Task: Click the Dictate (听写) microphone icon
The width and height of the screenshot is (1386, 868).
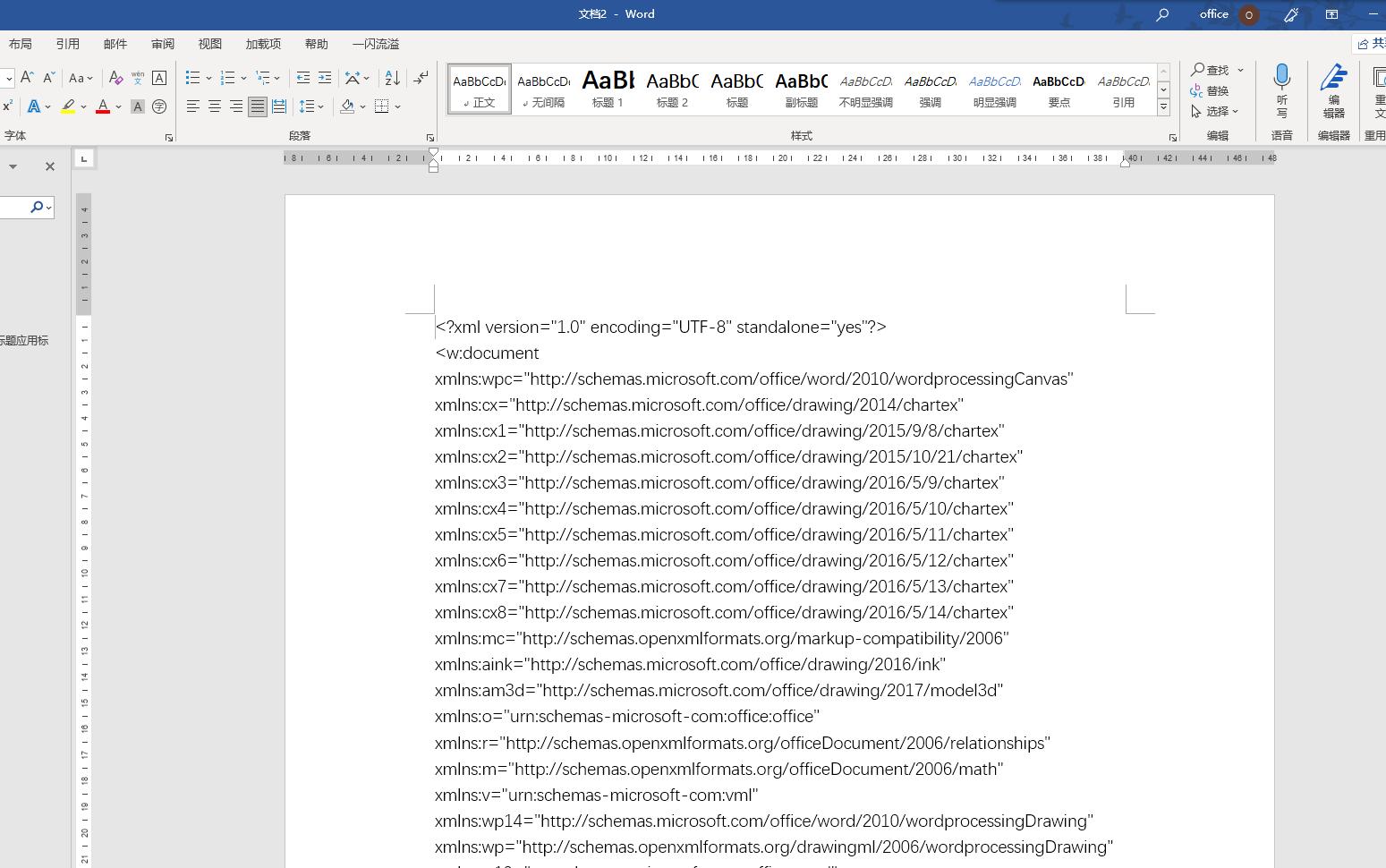Action: point(1281,89)
